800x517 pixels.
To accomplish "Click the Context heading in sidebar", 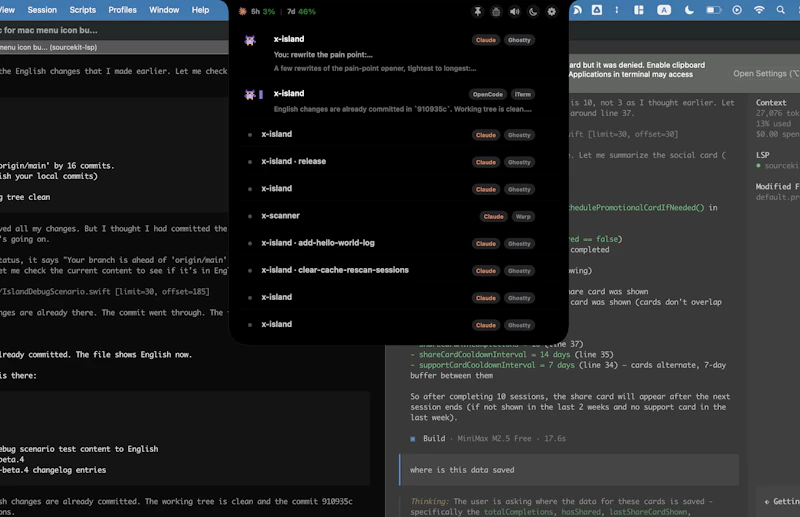I will (771, 103).
